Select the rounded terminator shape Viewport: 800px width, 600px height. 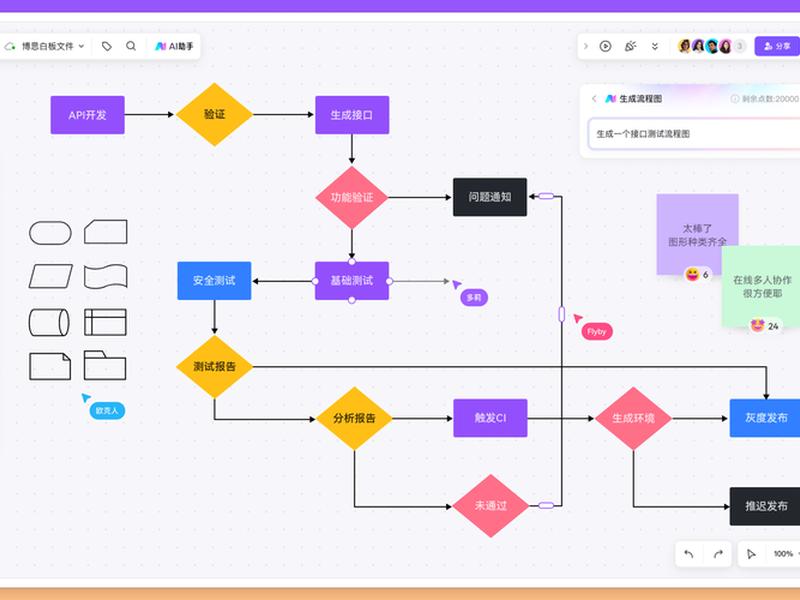[51, 233]
